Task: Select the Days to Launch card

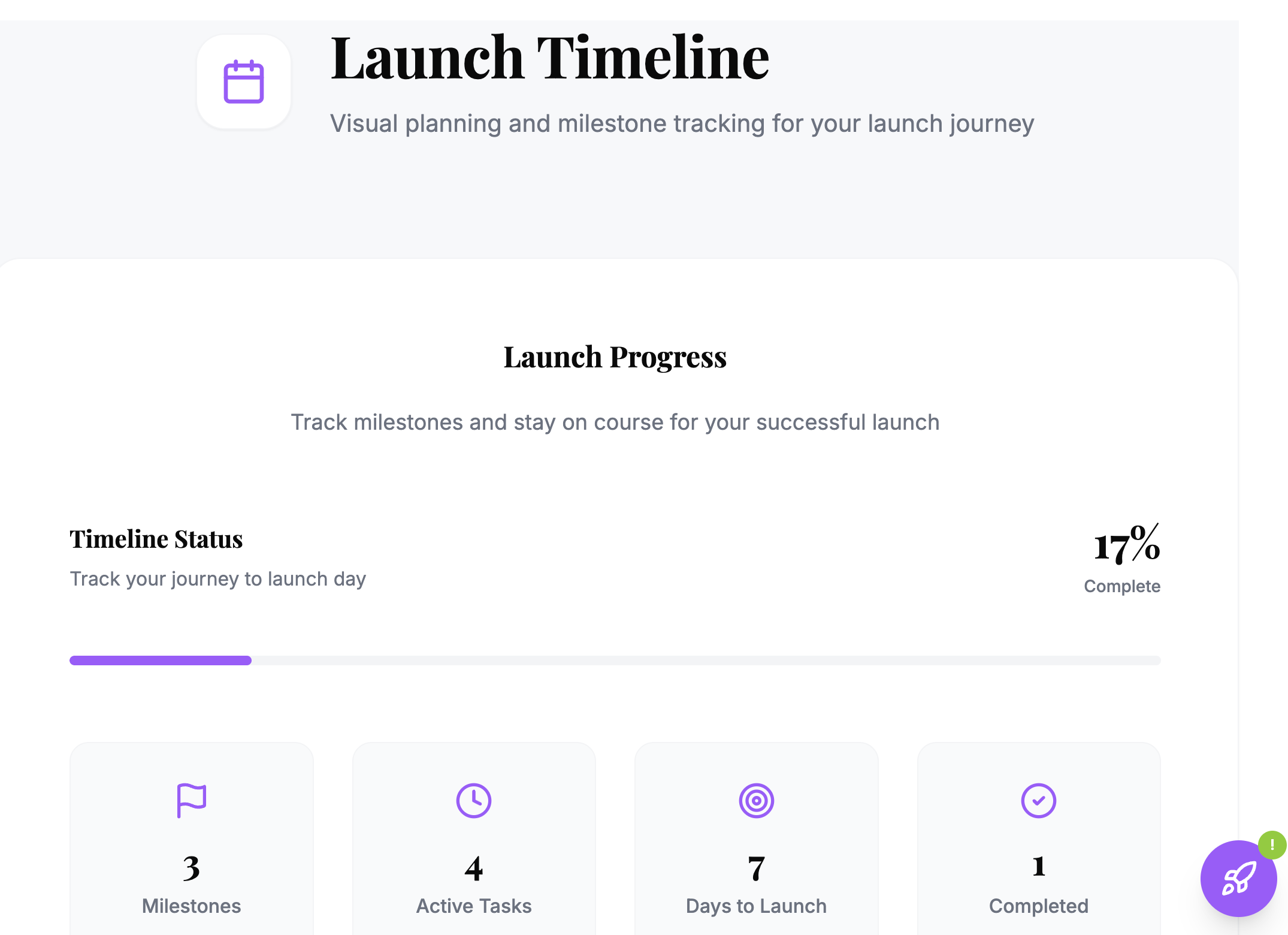Action: pos(756,839)
